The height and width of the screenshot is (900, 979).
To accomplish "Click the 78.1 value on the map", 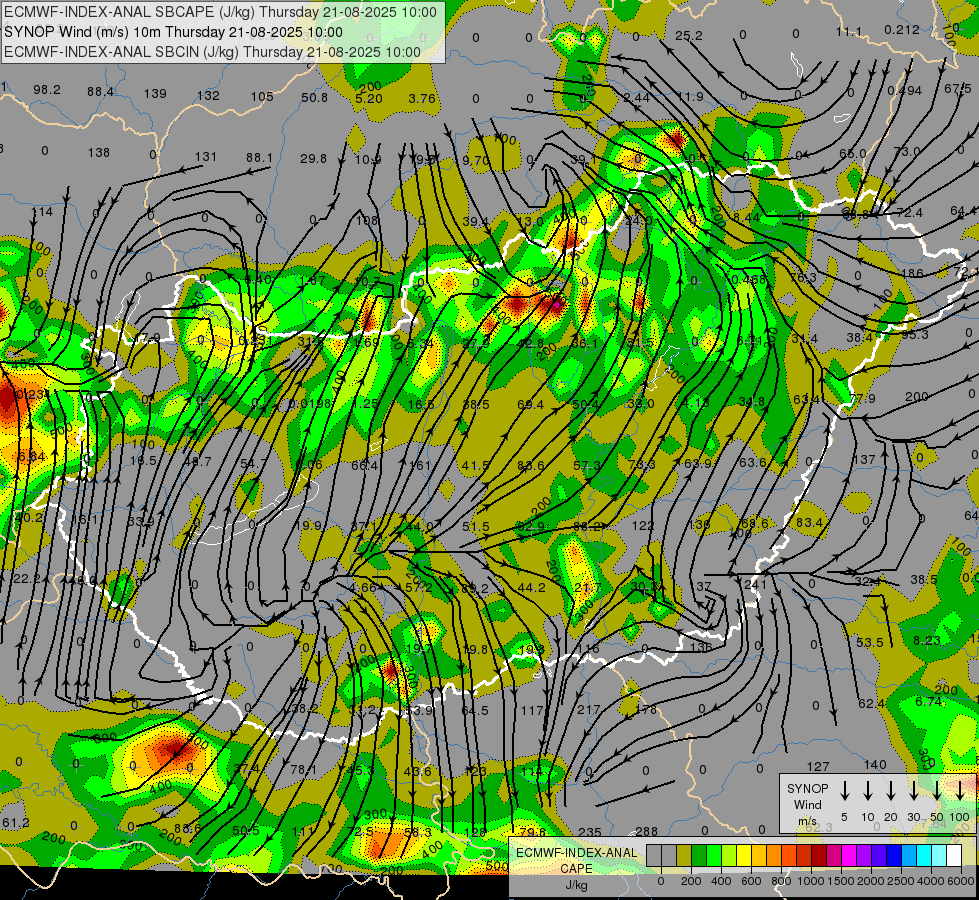I will click(303, 770).
